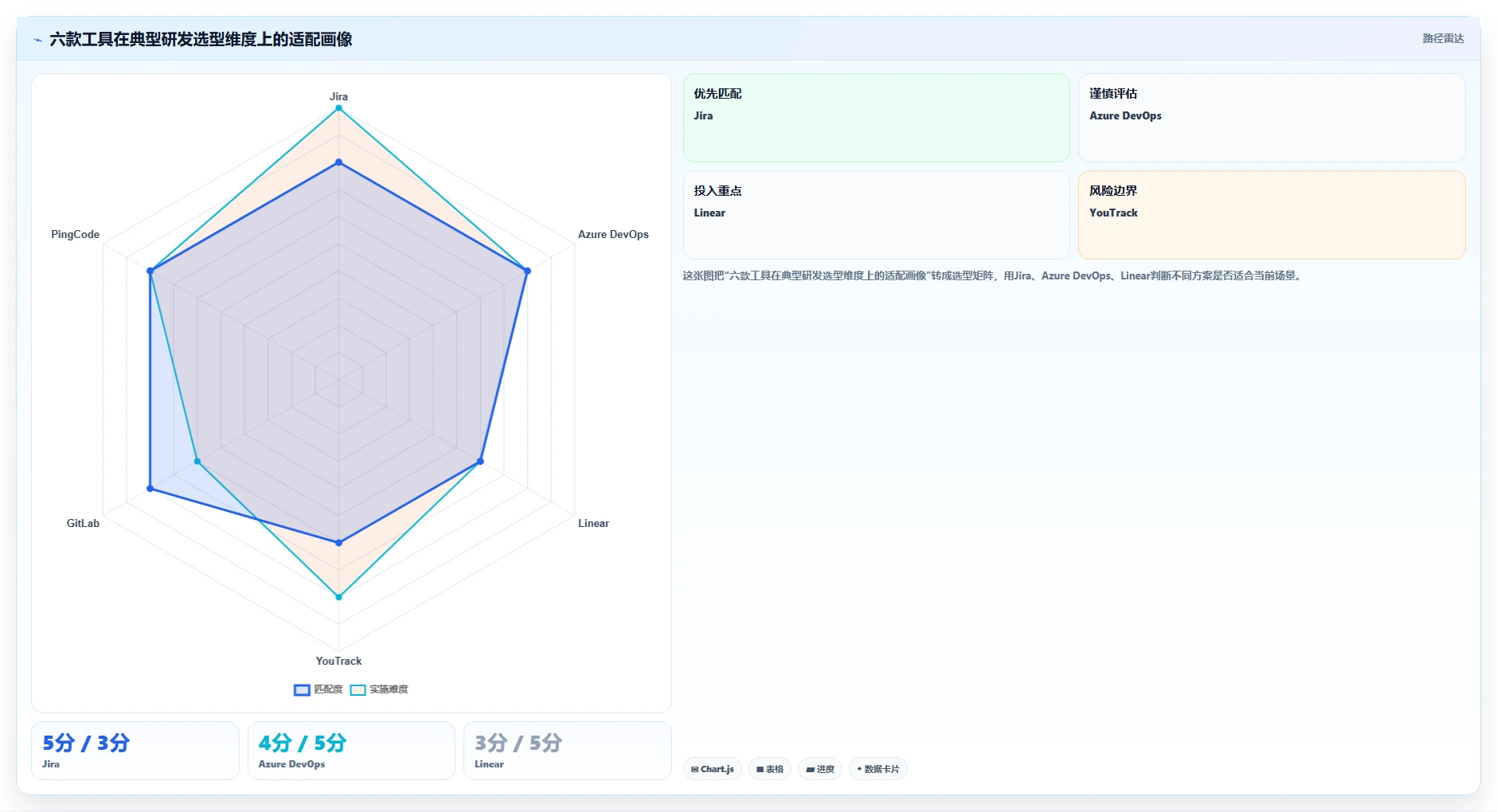Select the 5分 / 3分 Jira score card
Viewport: 1497px width, 812px height.
(135, 751)
